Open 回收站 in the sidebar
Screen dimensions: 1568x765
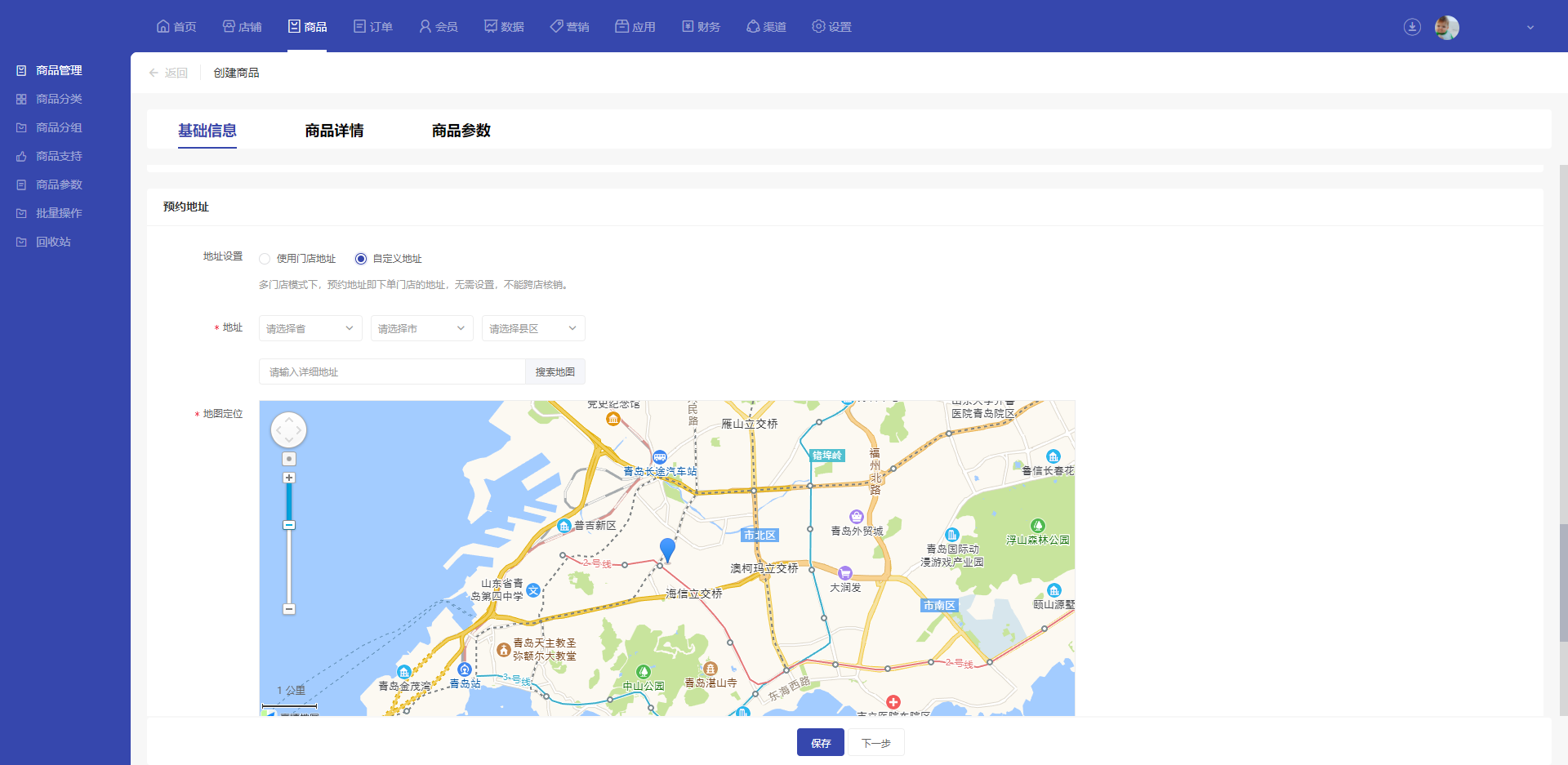[53, 242]
